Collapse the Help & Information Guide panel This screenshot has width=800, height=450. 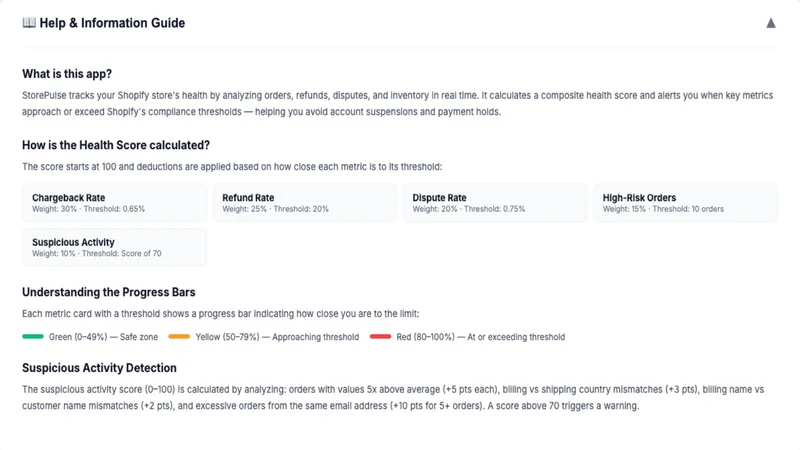coord(770,23)
